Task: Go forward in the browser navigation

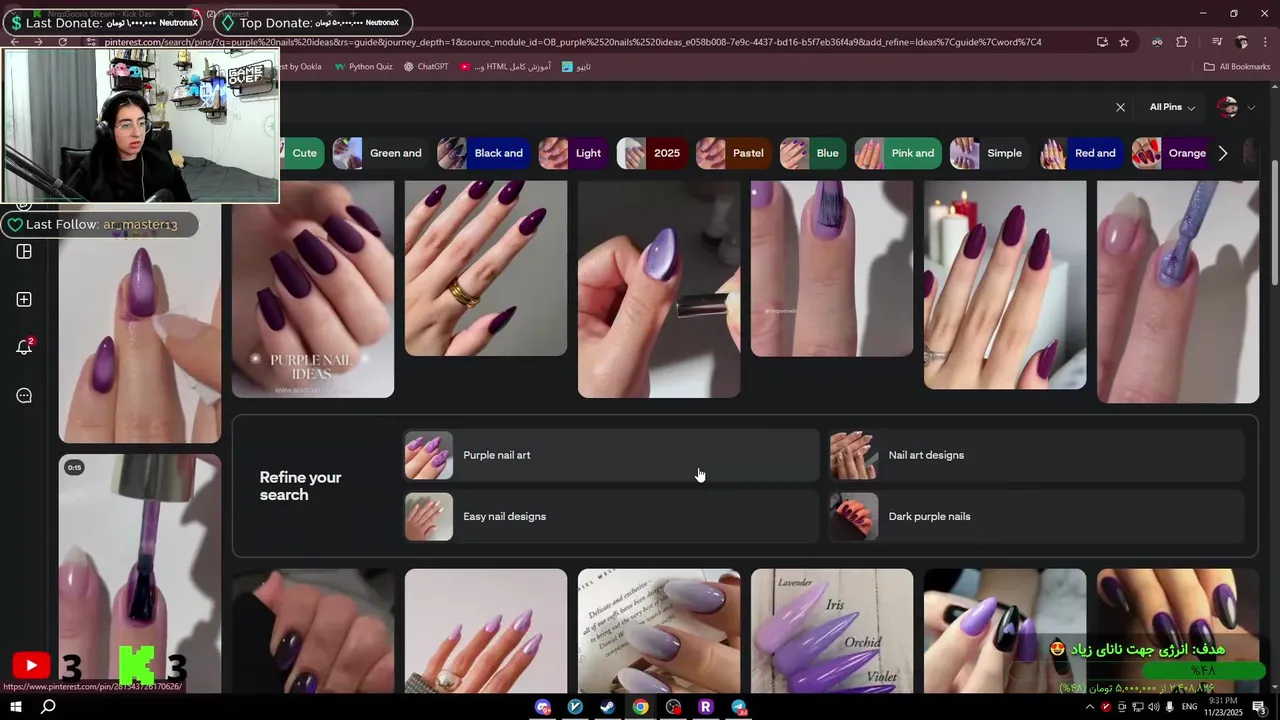Action: pyautogui.click(x=38, y=42)
